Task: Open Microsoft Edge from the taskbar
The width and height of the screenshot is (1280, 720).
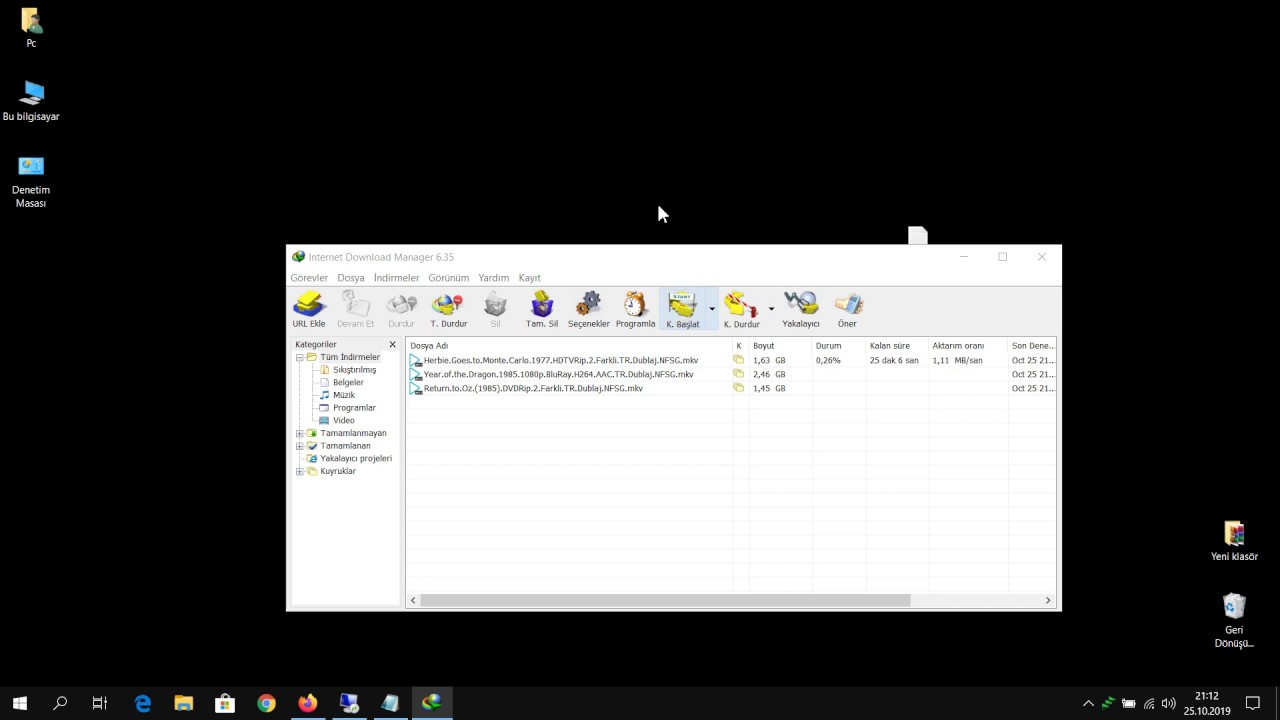Action: tap(143, 703)
